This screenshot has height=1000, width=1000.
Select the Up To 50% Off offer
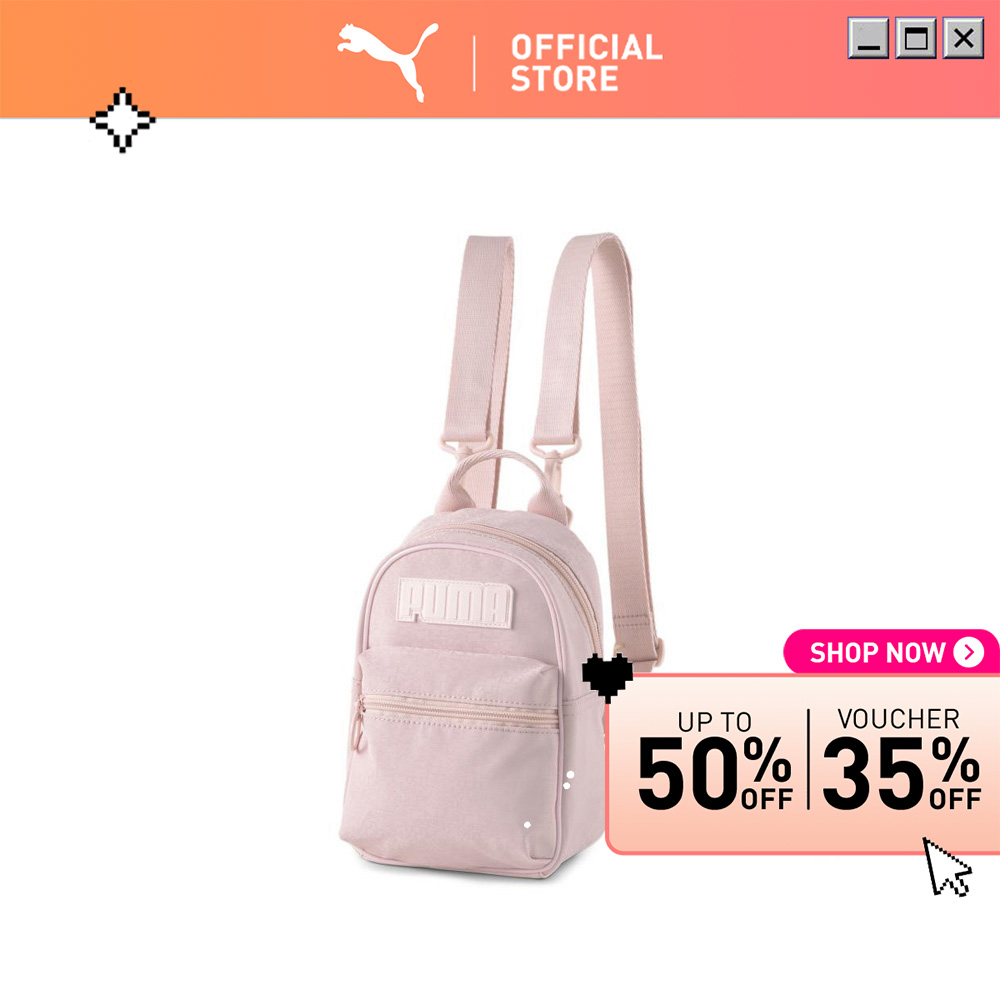coord(715,761)
